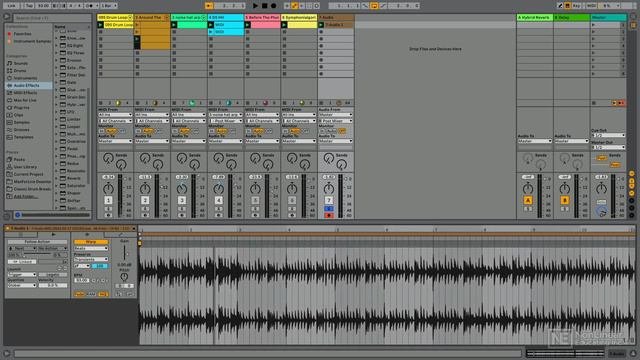This screenshot has height=360, width=640.
Task: Launch the pink clip in track 5
Action: tap(247, 25)
